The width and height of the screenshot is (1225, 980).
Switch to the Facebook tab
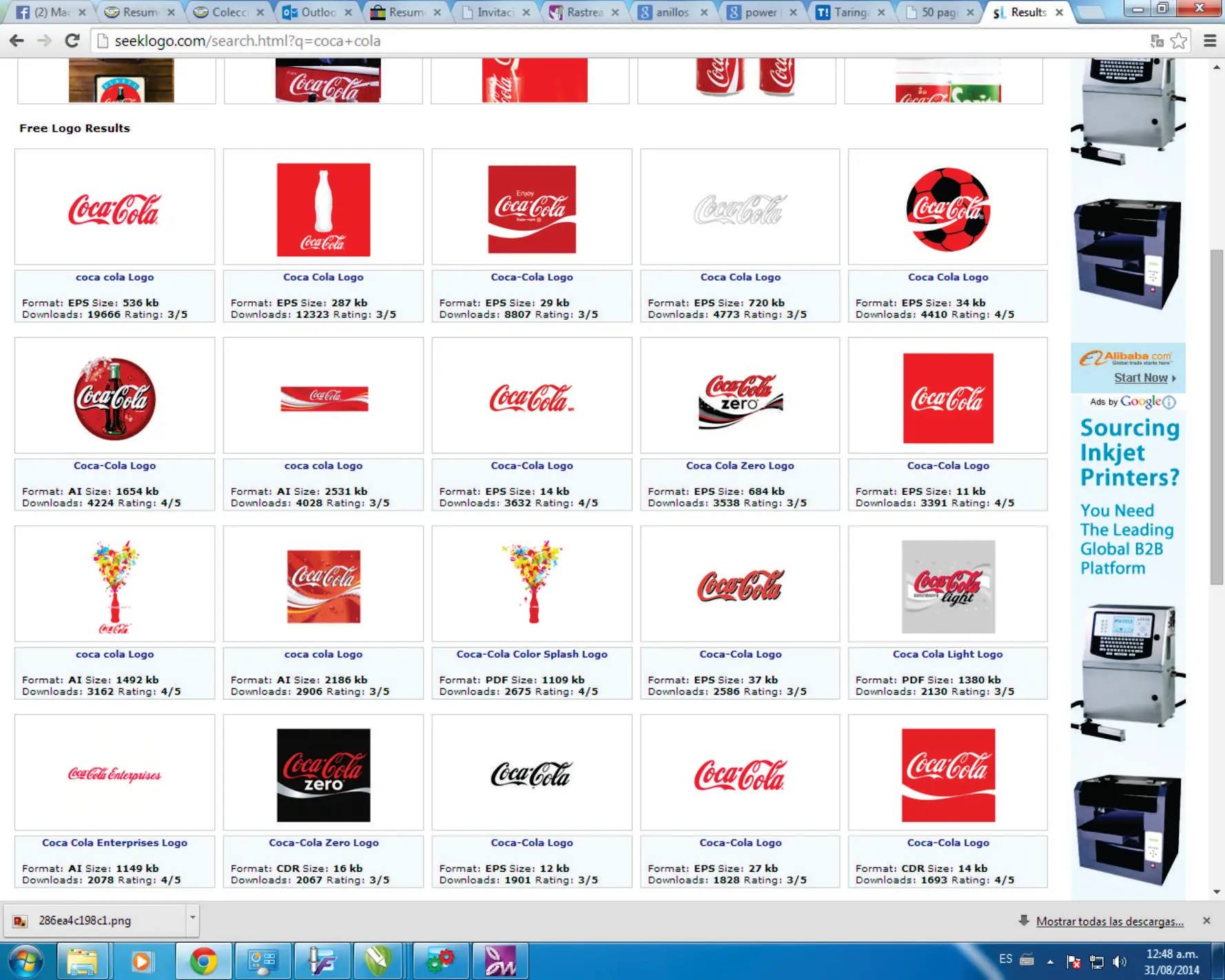(x=51, y=12)
